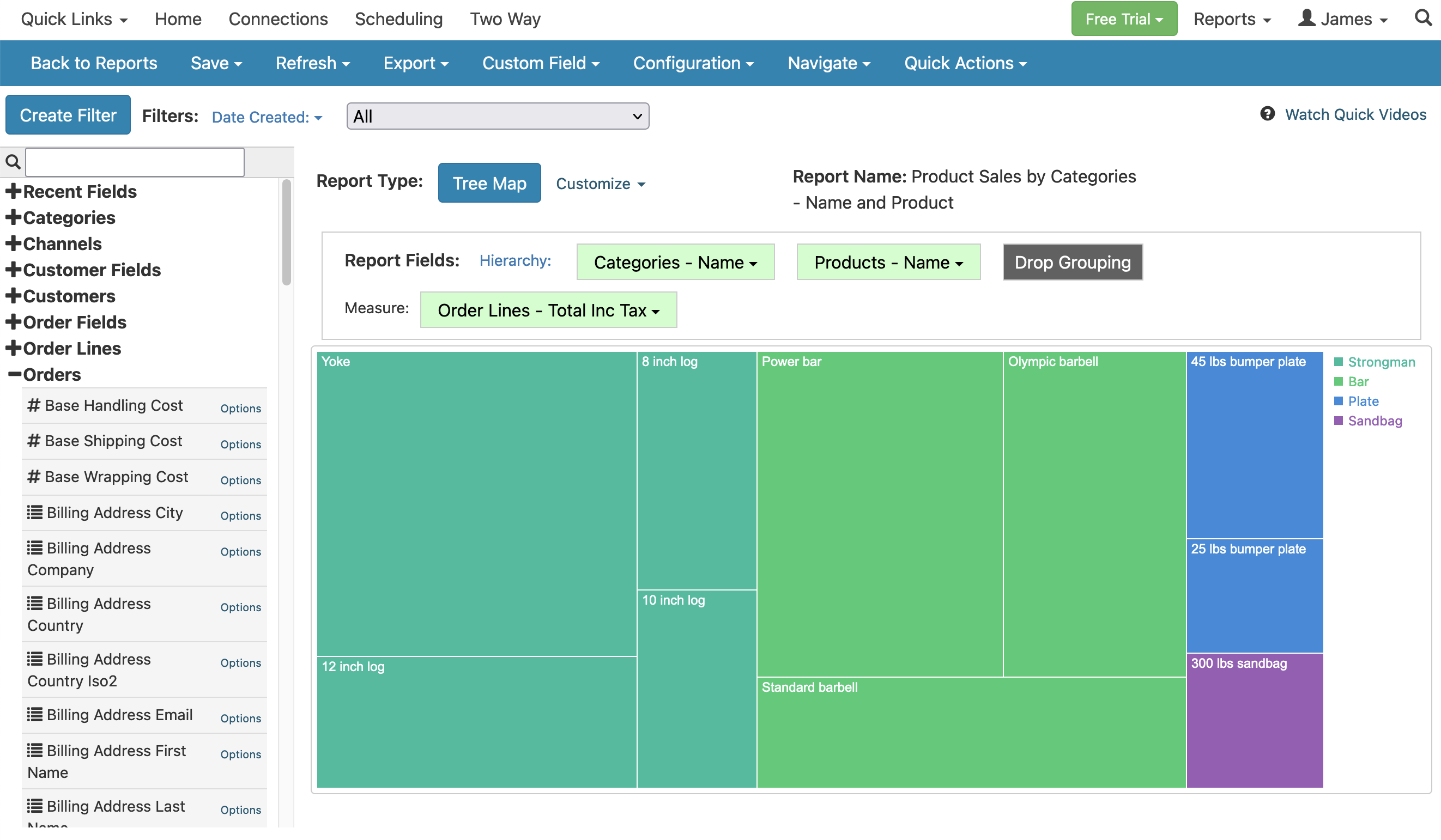Click the Create Filter button

68,115
